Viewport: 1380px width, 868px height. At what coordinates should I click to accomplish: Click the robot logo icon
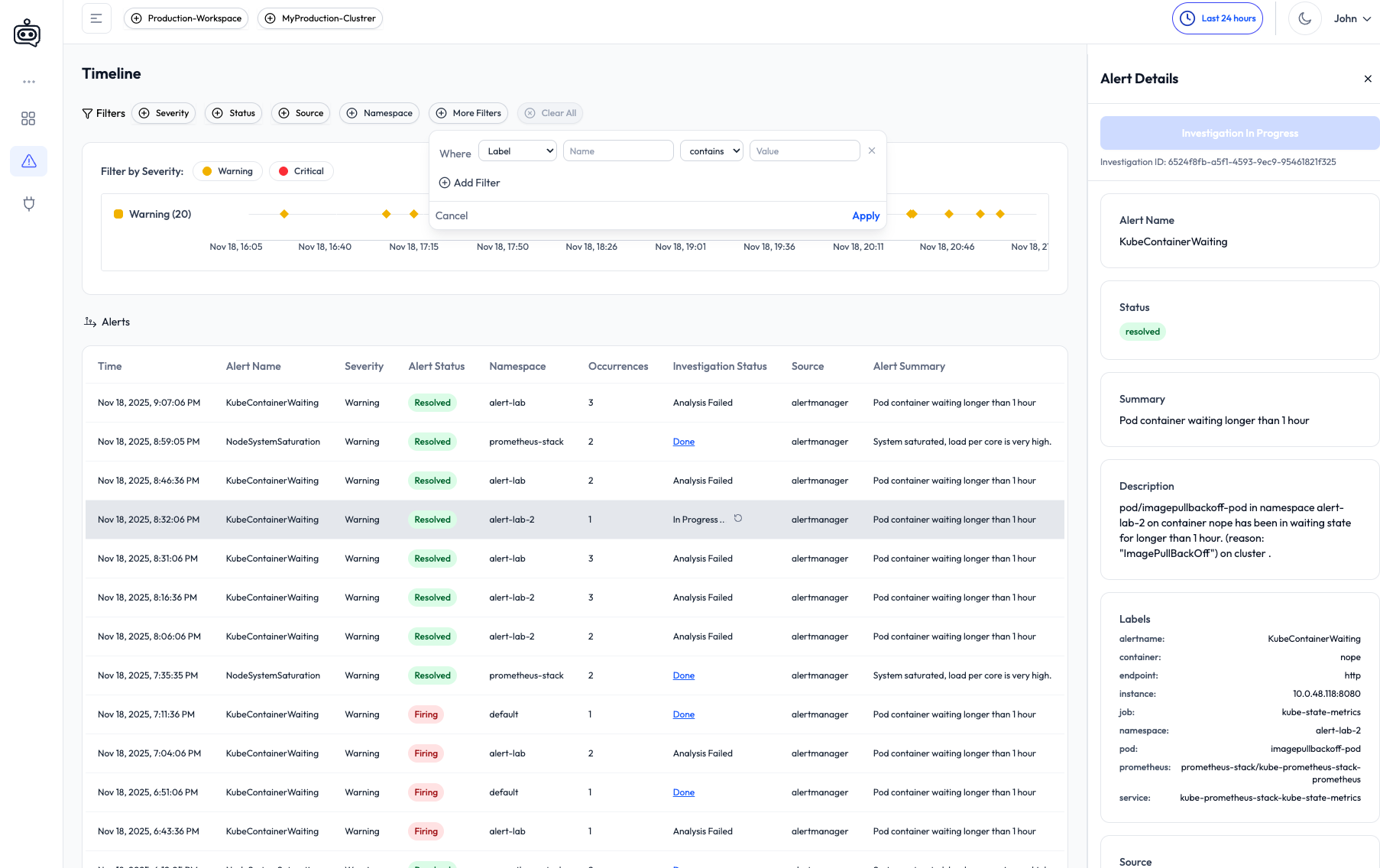pyautogui.click(x=28, y=33)
